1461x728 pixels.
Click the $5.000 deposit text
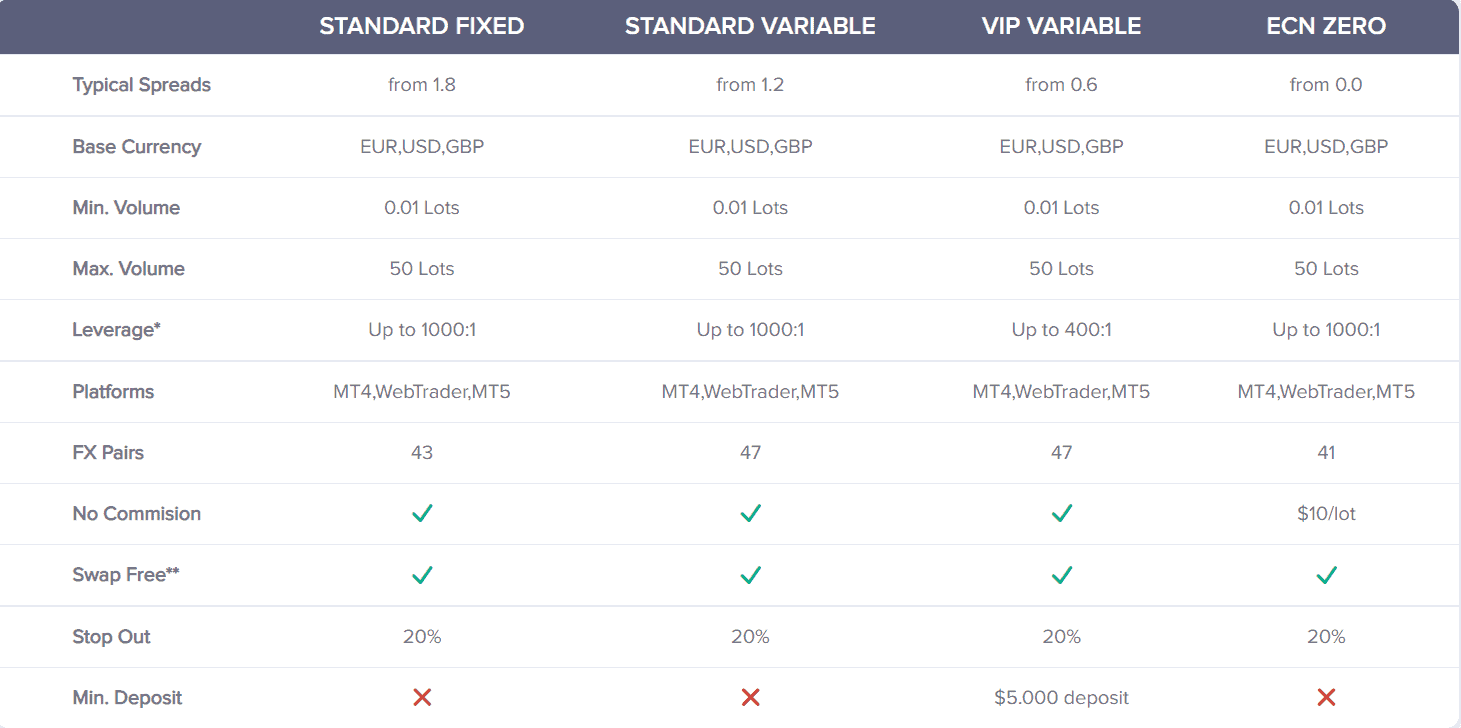[x=1061, y=698]
